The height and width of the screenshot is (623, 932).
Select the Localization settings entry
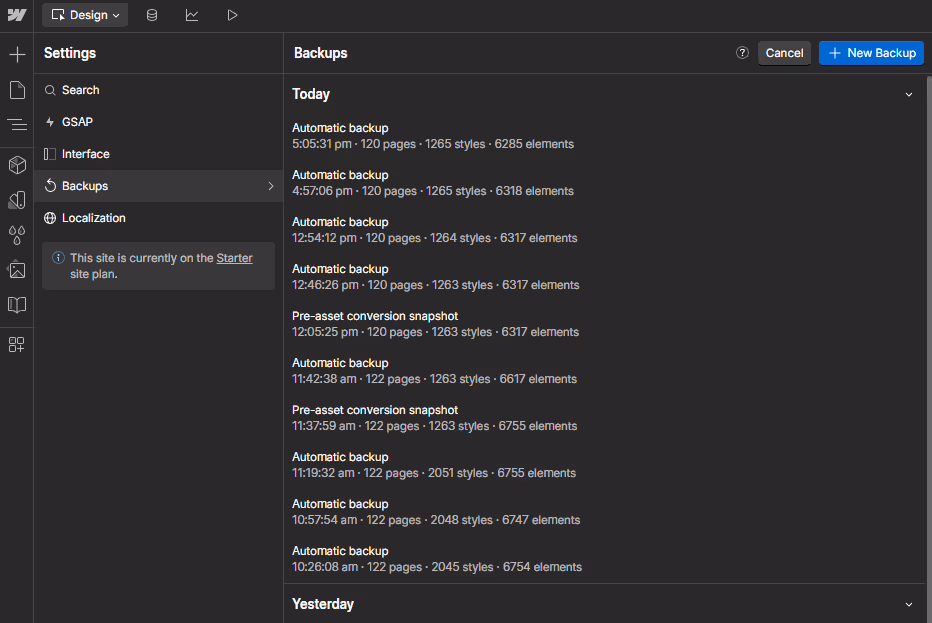pyautogui.click(x=95, y=217)
